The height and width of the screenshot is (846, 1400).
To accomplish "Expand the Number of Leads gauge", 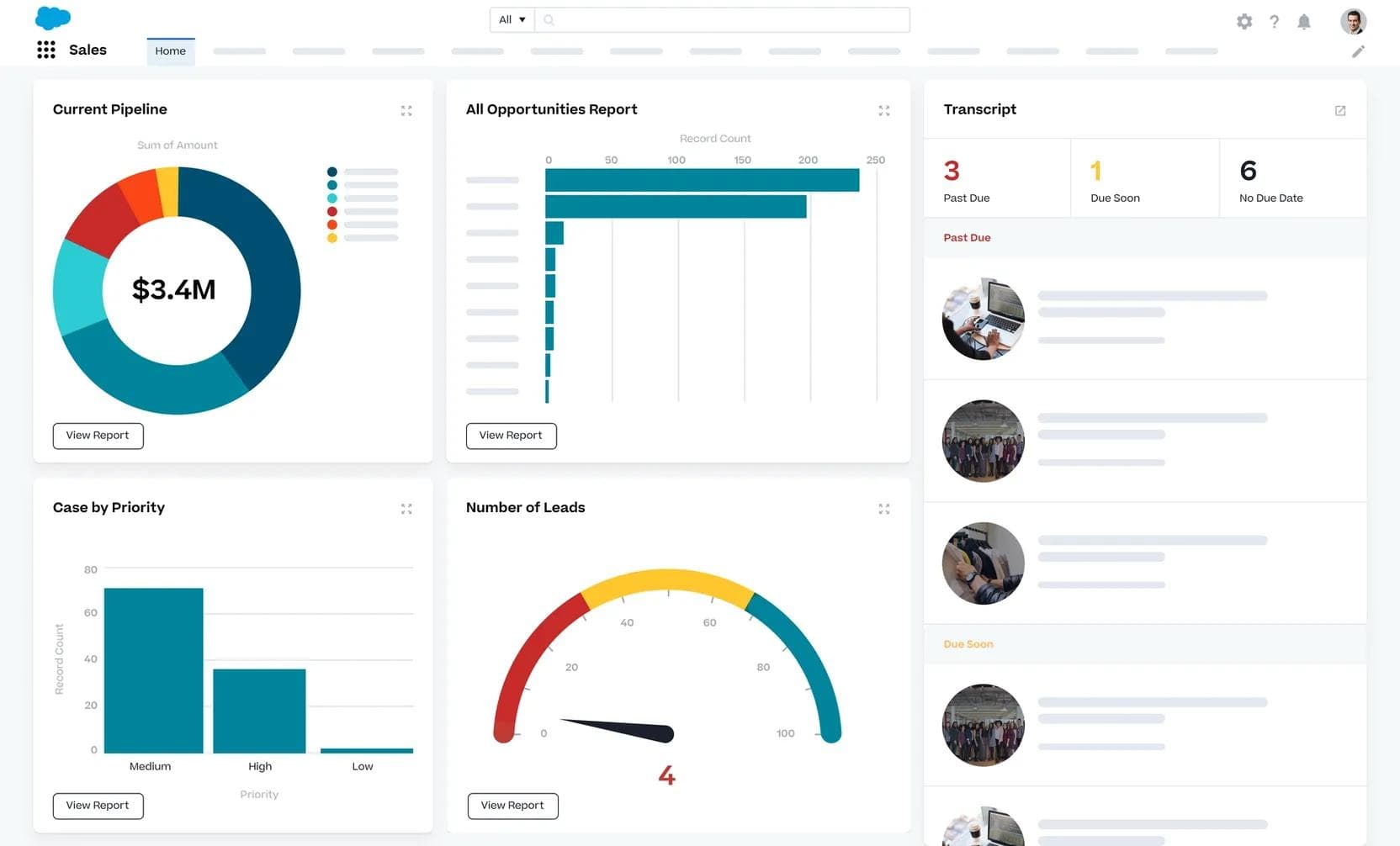I will coord(883,509).
